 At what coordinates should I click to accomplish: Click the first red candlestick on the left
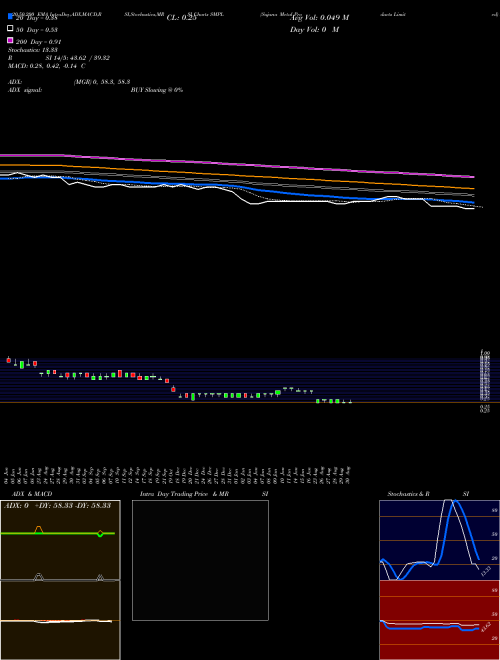pos(8,360)
